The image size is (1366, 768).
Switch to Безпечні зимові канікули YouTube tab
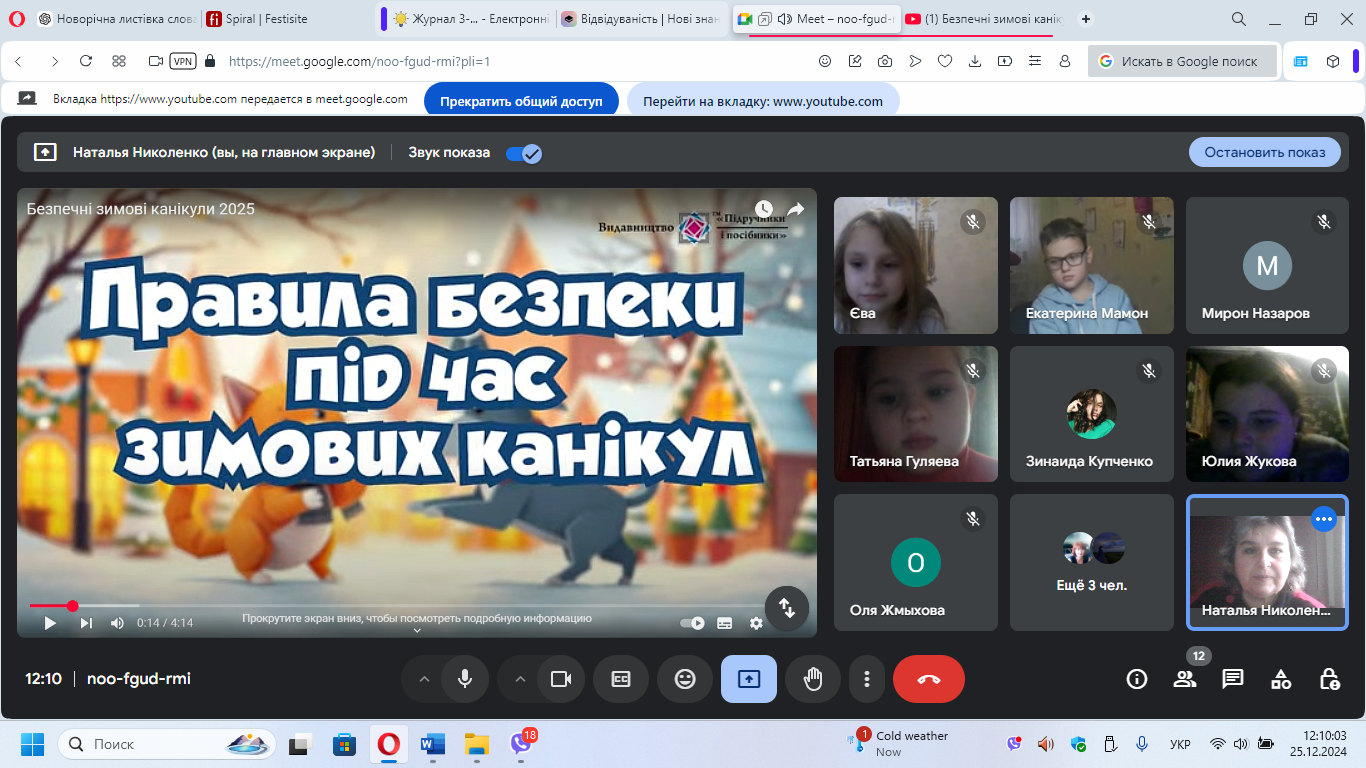point(983,19)
